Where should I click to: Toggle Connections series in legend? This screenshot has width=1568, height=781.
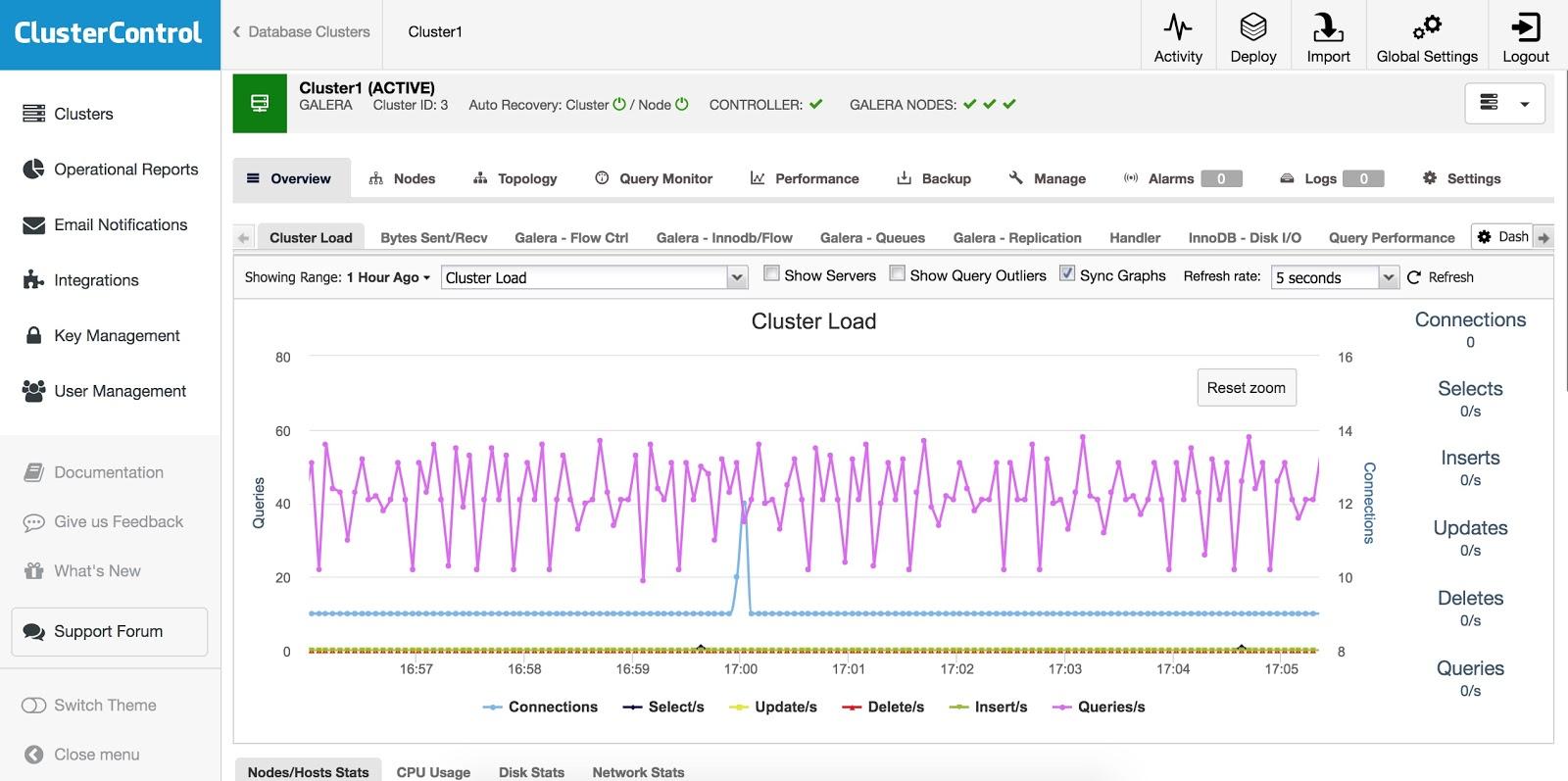540,707
